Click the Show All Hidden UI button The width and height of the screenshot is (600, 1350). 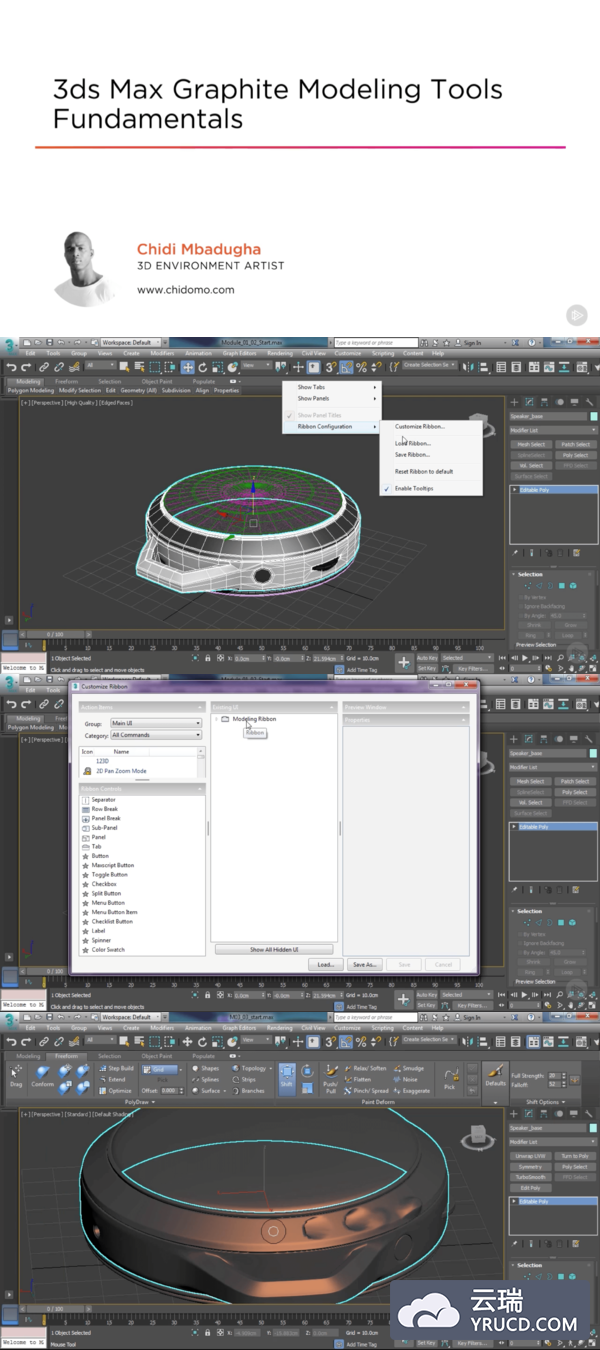click(x=274, y=949)
